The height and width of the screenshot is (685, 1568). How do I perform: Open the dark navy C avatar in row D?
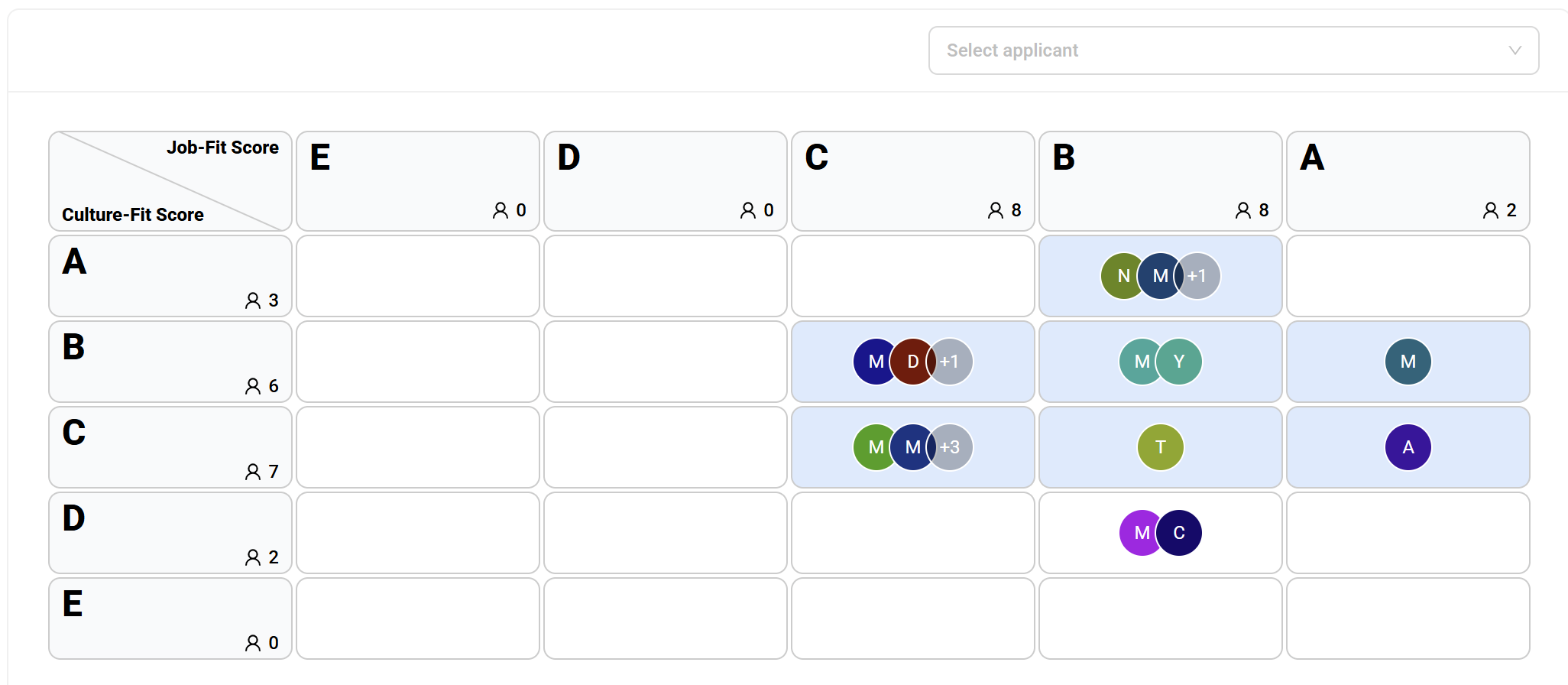pyautogui.click(x=1179, y=533)
